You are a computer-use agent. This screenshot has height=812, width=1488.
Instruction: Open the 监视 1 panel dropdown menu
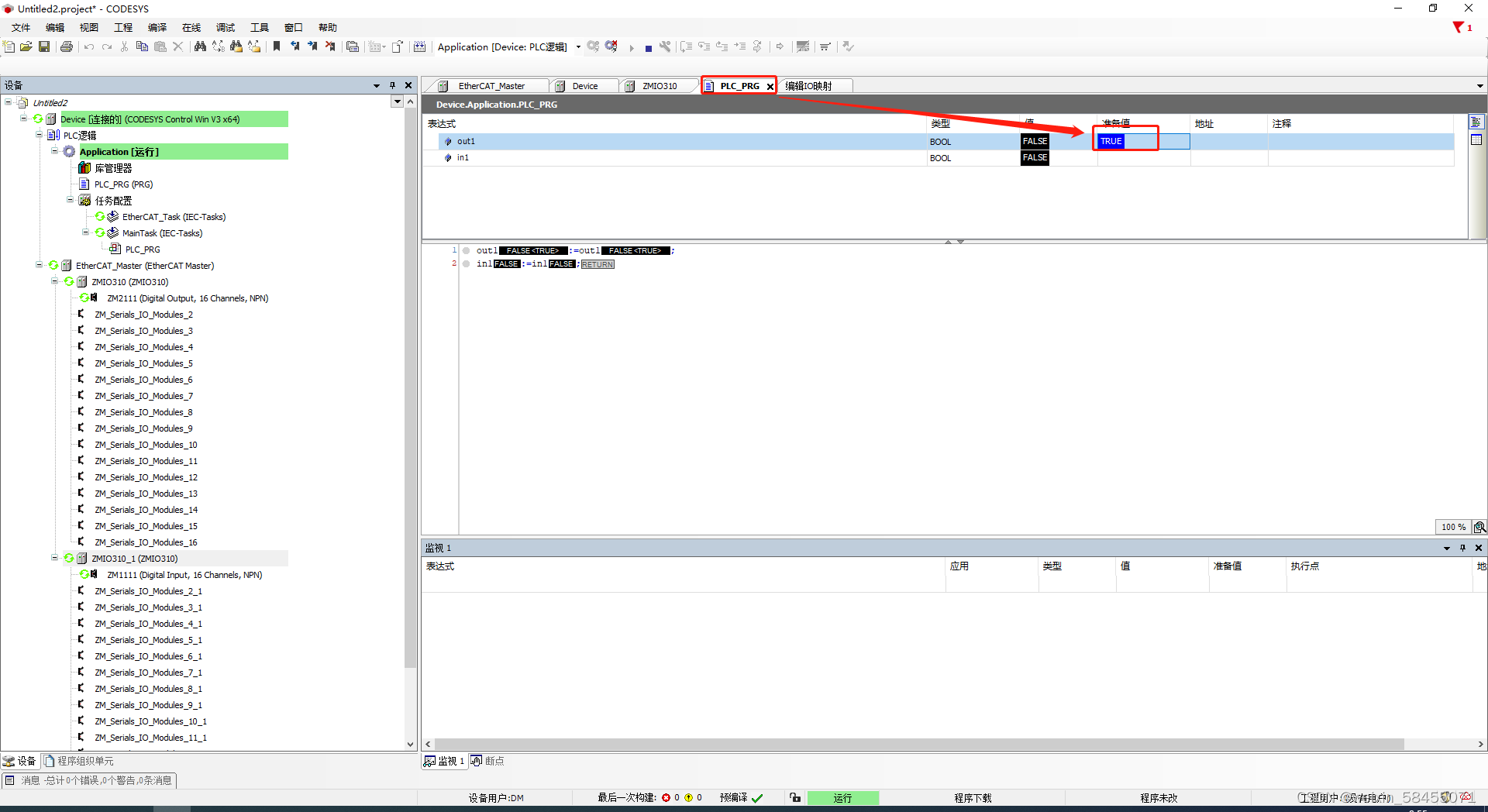coord(1445,548)
